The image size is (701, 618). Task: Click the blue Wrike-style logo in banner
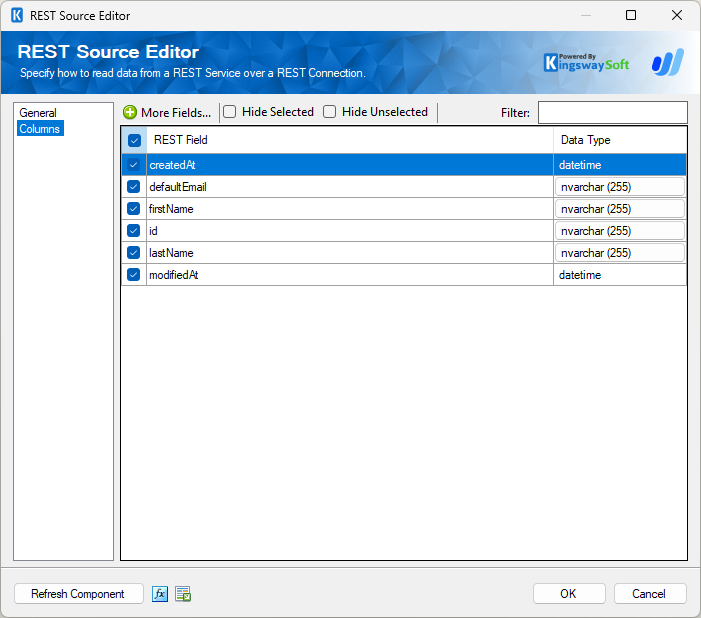click(668, 62)
